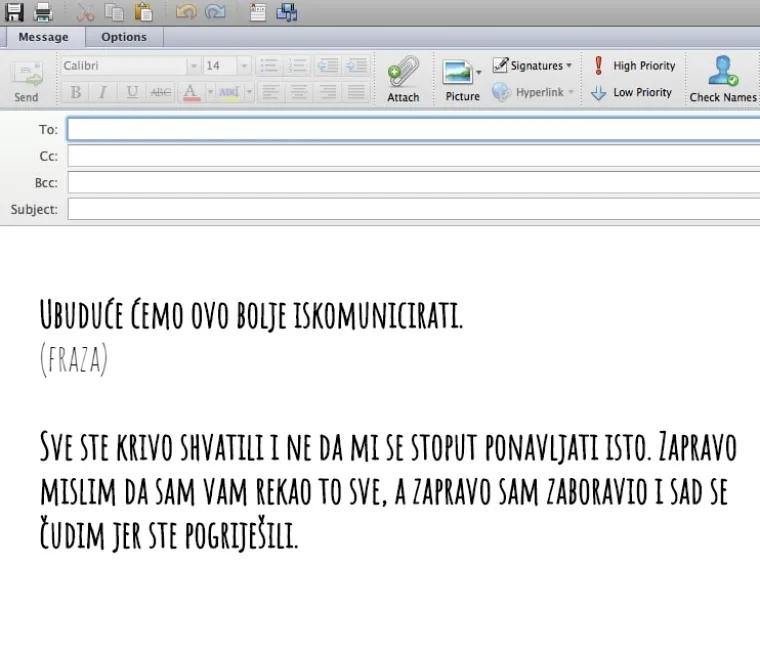Open the Picture dropdown arrow

478,73
